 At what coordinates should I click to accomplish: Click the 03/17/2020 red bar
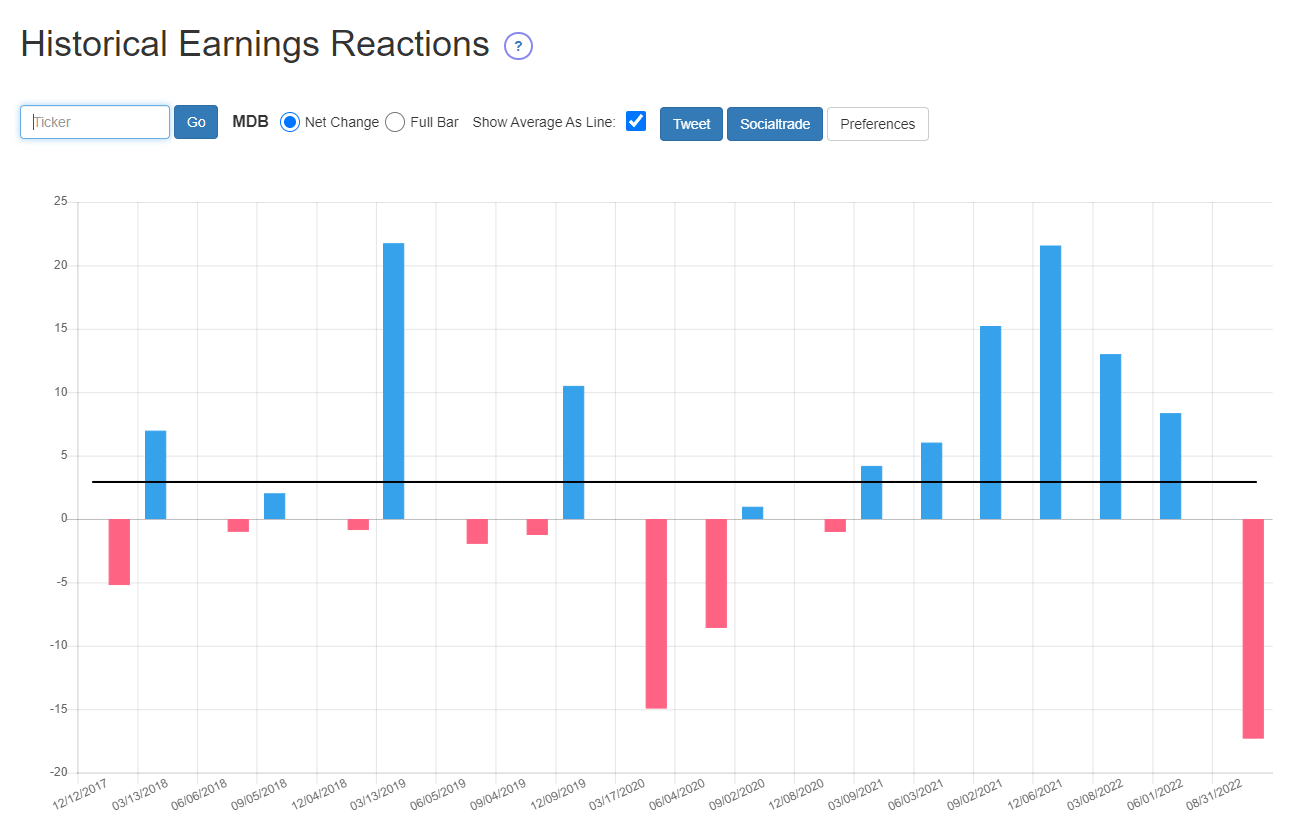point(656,613)
